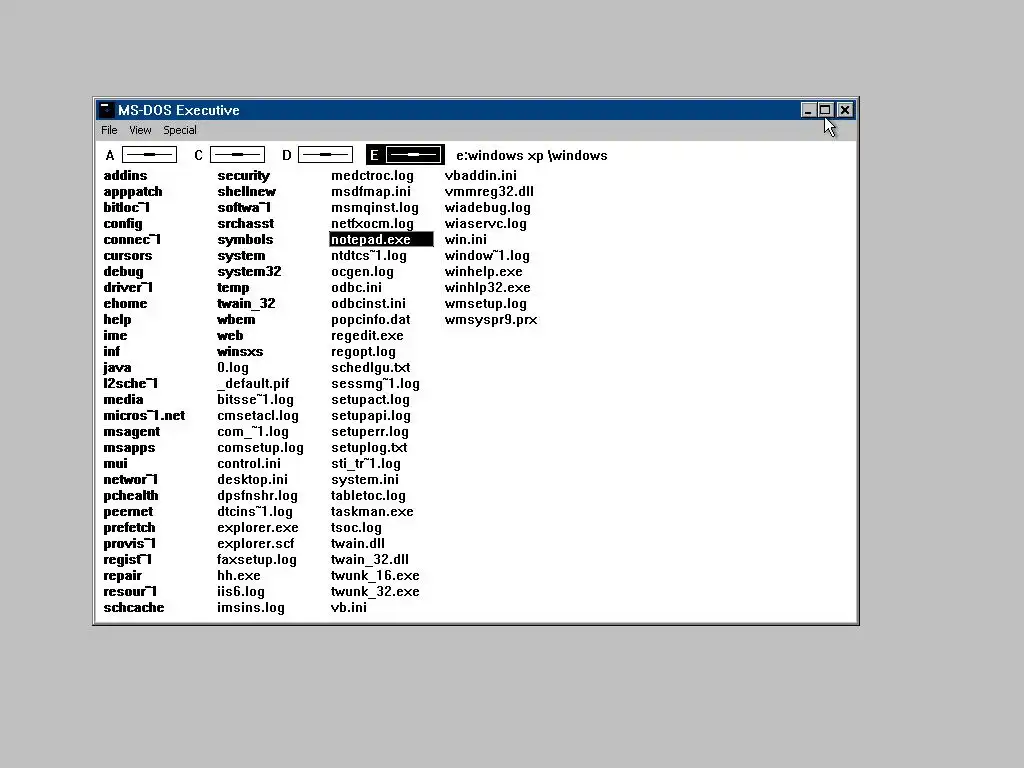Select the java directory
Screen dimensions: 1024x768
coord(118,367)
